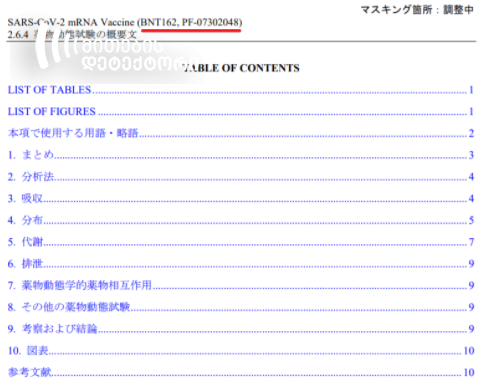
Task: Navigate to section 5. 代謝
Action: 25,242
